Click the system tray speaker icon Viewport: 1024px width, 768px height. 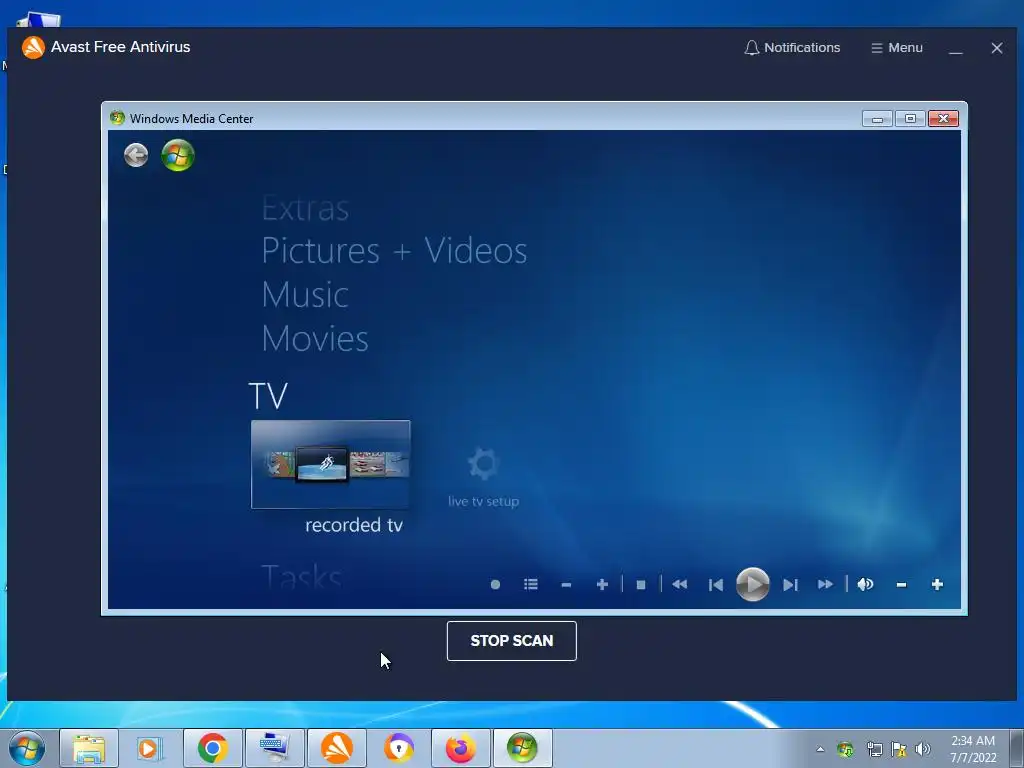923,749
